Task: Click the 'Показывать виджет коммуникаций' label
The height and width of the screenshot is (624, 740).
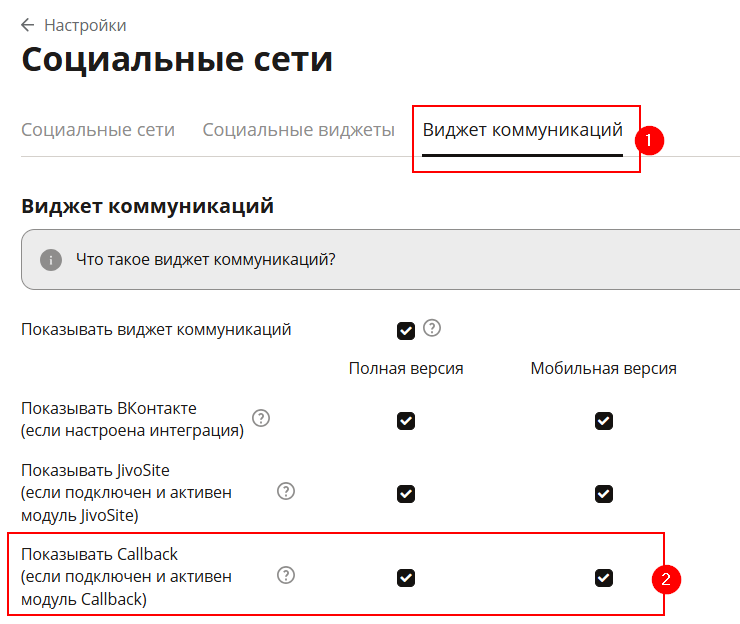Action: coord(156,329)
